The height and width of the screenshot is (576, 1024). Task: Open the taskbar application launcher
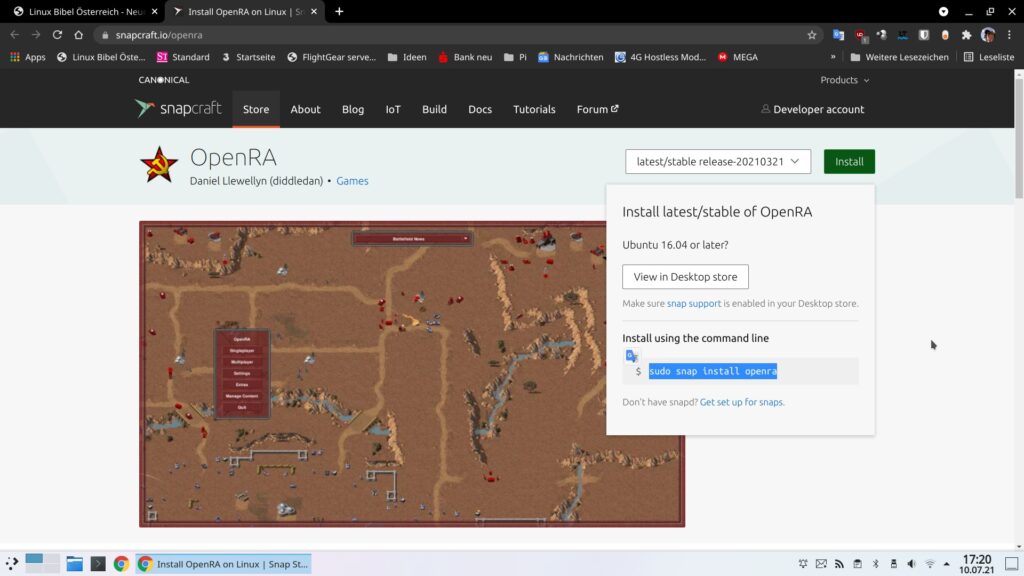coord(12,564)
